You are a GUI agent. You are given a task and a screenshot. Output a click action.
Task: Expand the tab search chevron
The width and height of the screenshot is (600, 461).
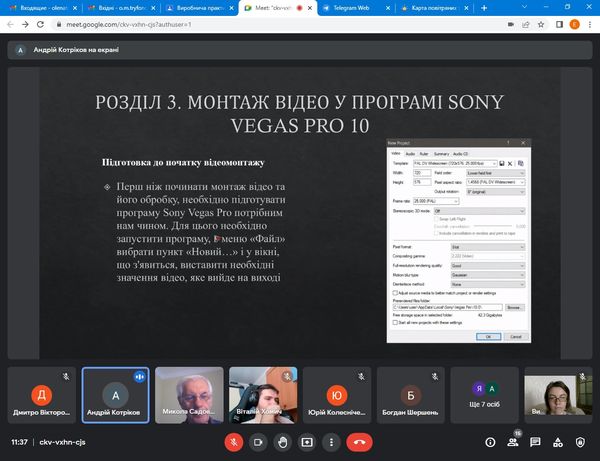coord(524,7)
